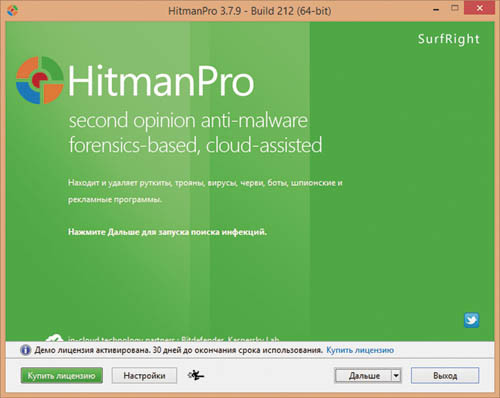The width and height of the screenshot is (500, 398).
Task: Click 'Демо лицензия активирована' status message
Action: pyautogui.click(x=93, y=350)
